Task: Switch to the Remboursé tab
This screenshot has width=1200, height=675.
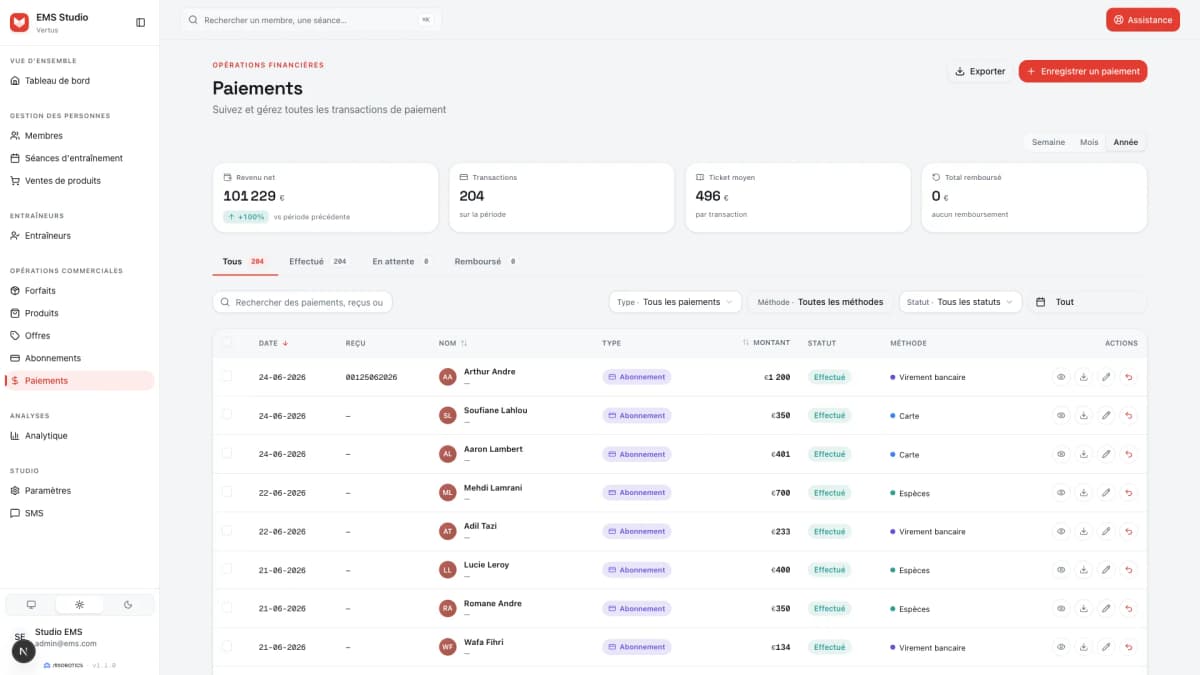Action: (485, 261)
